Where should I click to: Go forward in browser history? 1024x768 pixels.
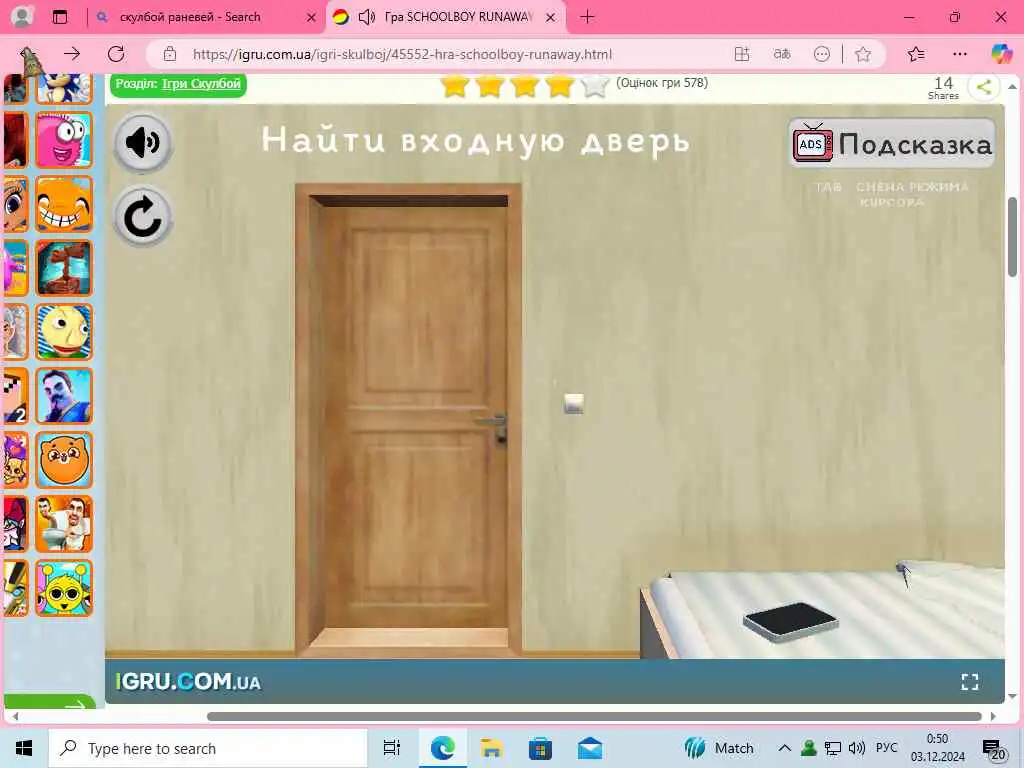[72, 54]
